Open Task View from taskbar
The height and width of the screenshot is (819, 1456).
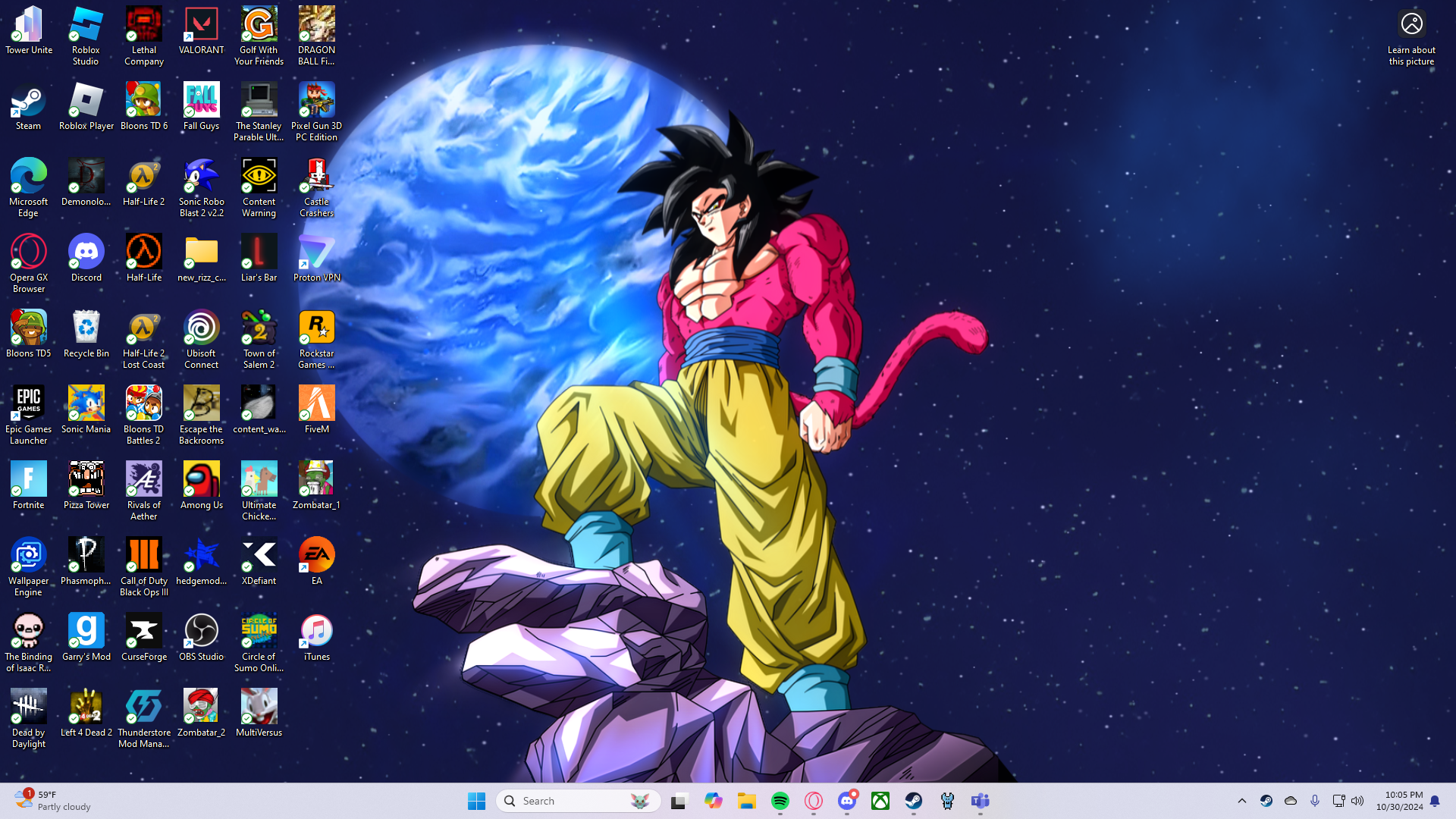679,801
